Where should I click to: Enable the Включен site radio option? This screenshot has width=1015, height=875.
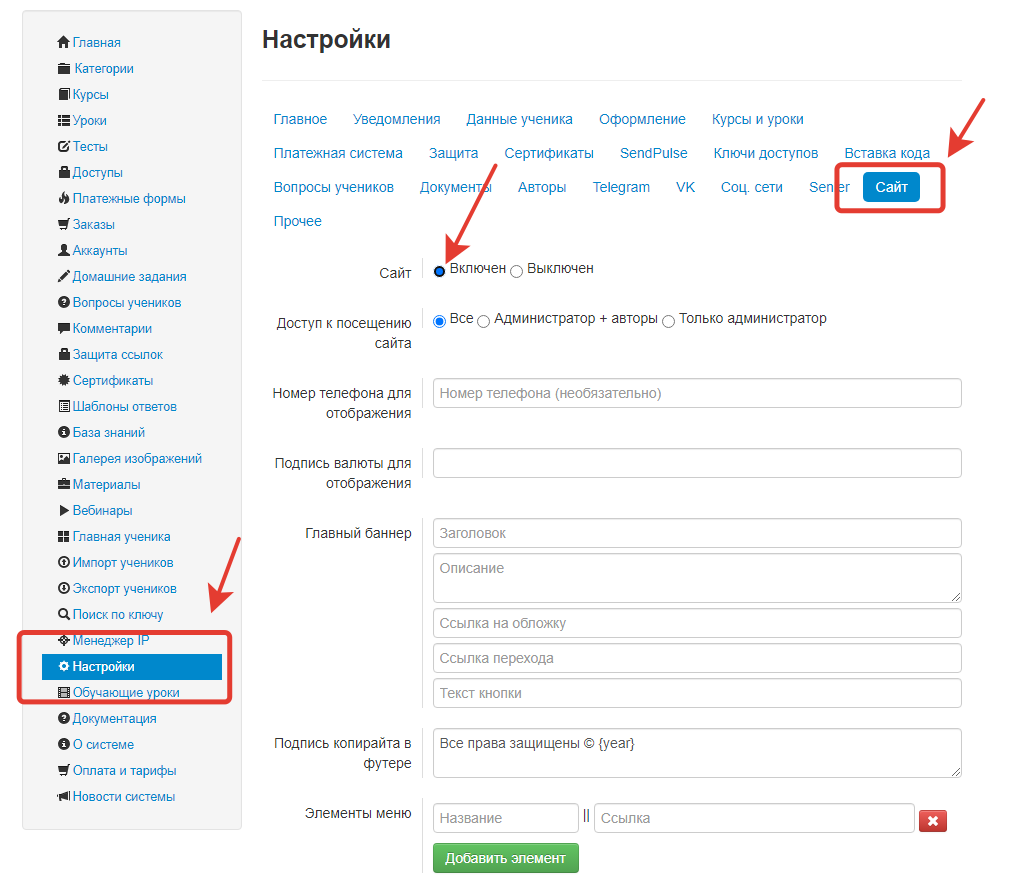click(x=439, y=271)
